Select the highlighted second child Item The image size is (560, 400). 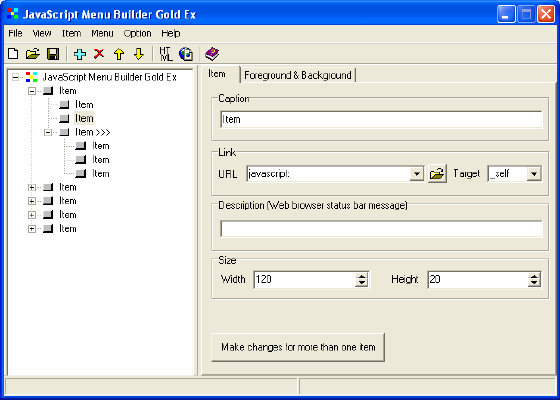coord(84,119)
